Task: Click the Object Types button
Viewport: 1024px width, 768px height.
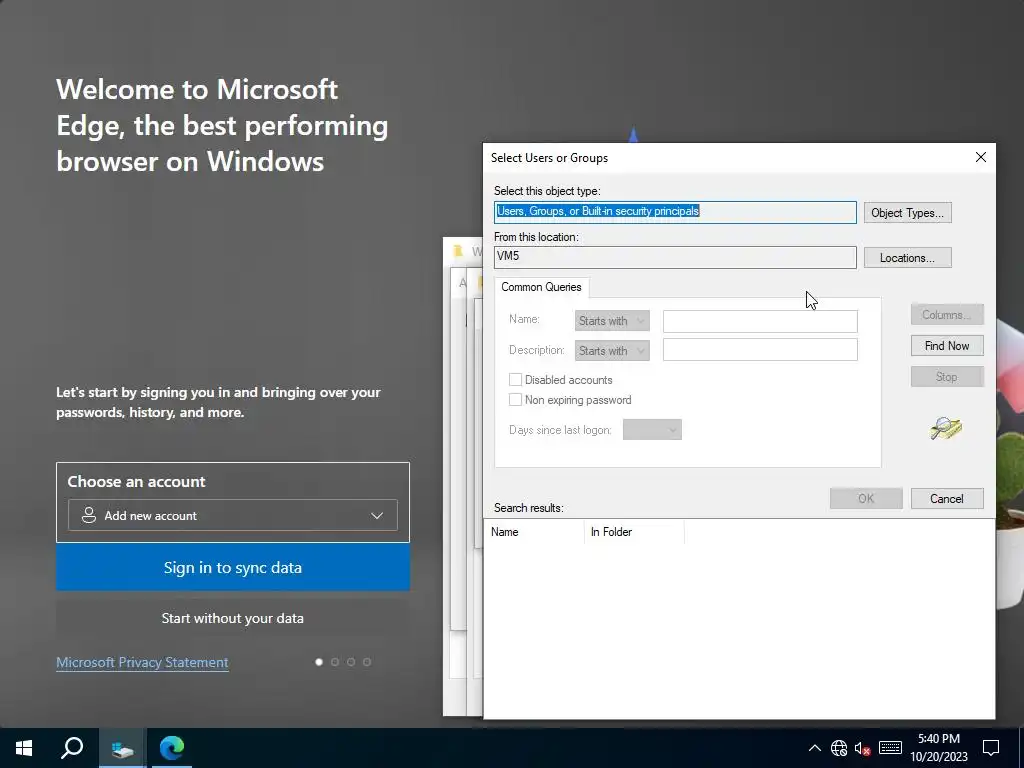Action: [x=907, y=213]
